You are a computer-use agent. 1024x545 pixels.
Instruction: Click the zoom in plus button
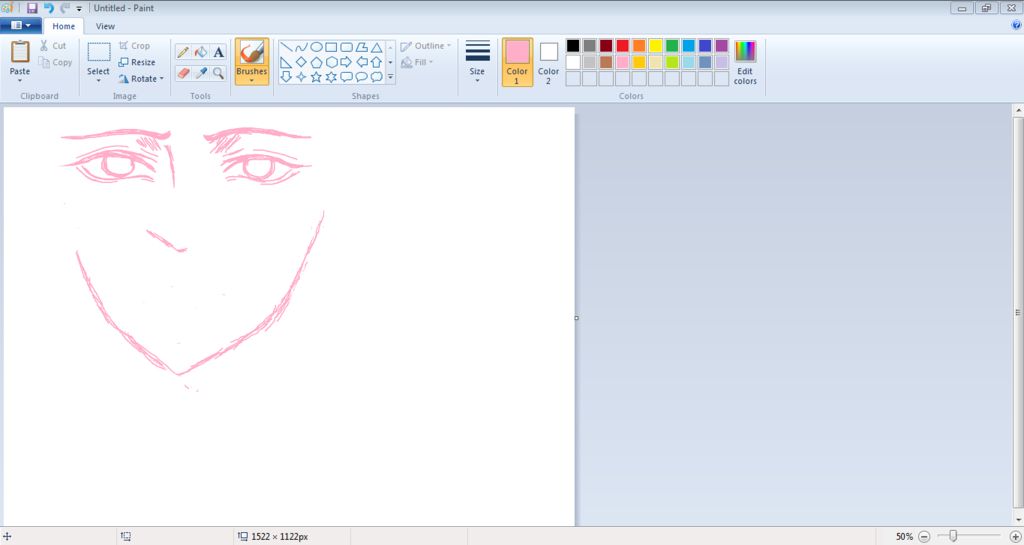(x=1015, y=537)
